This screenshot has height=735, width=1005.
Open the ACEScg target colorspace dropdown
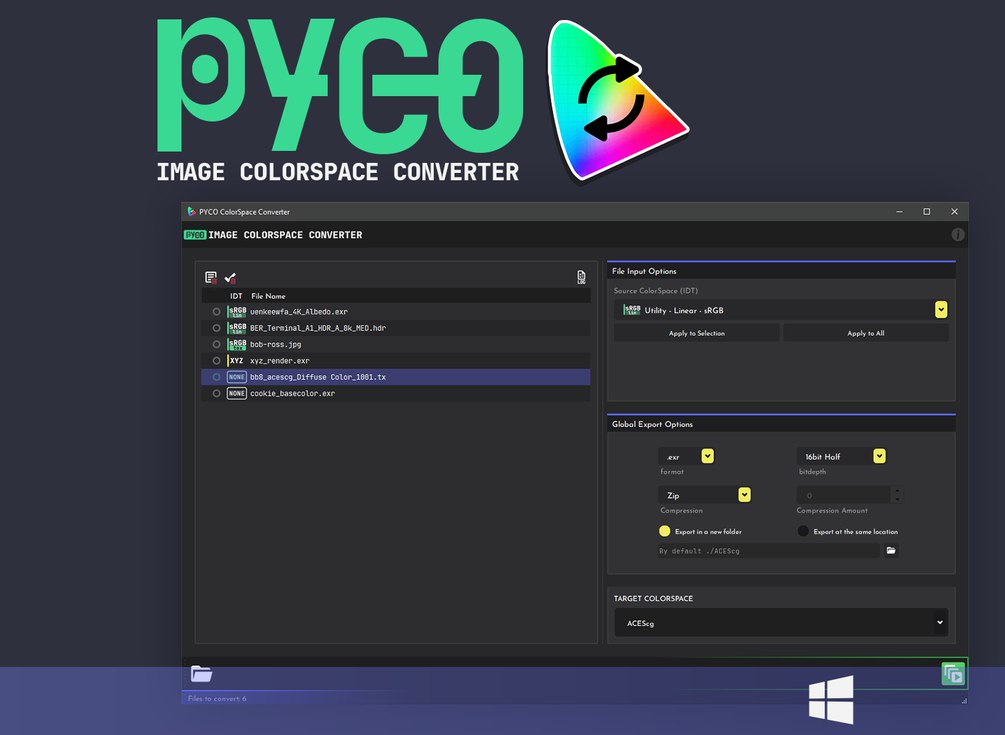pos(940,622)
